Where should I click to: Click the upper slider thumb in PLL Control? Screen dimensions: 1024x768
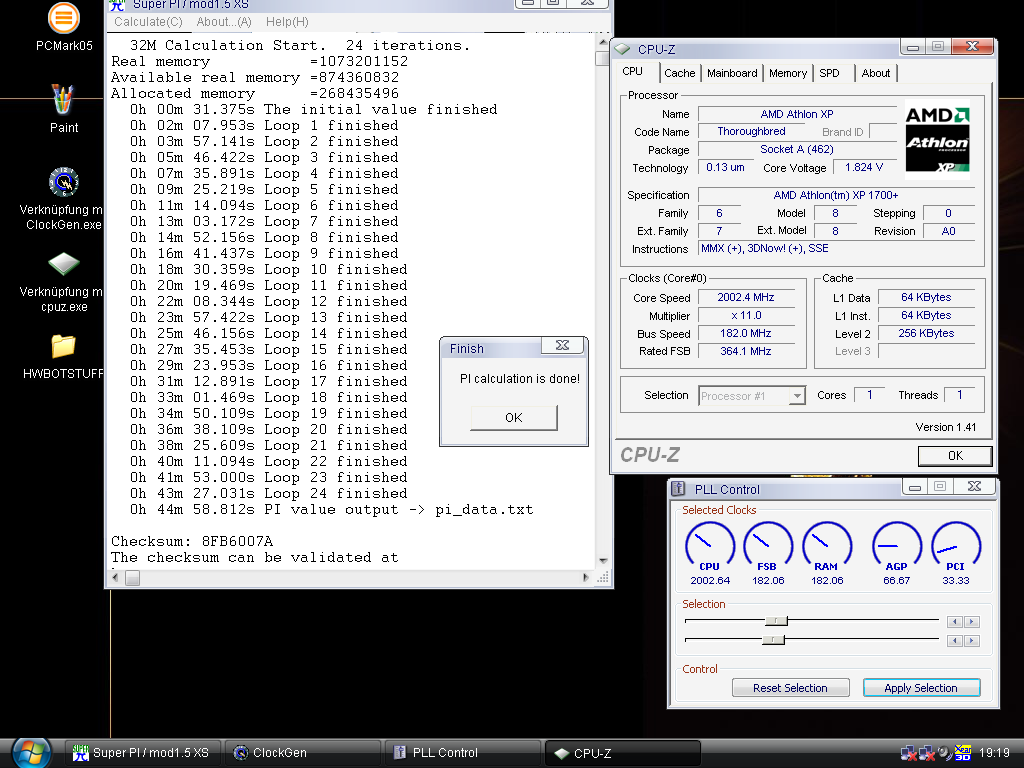coord(776,620)
